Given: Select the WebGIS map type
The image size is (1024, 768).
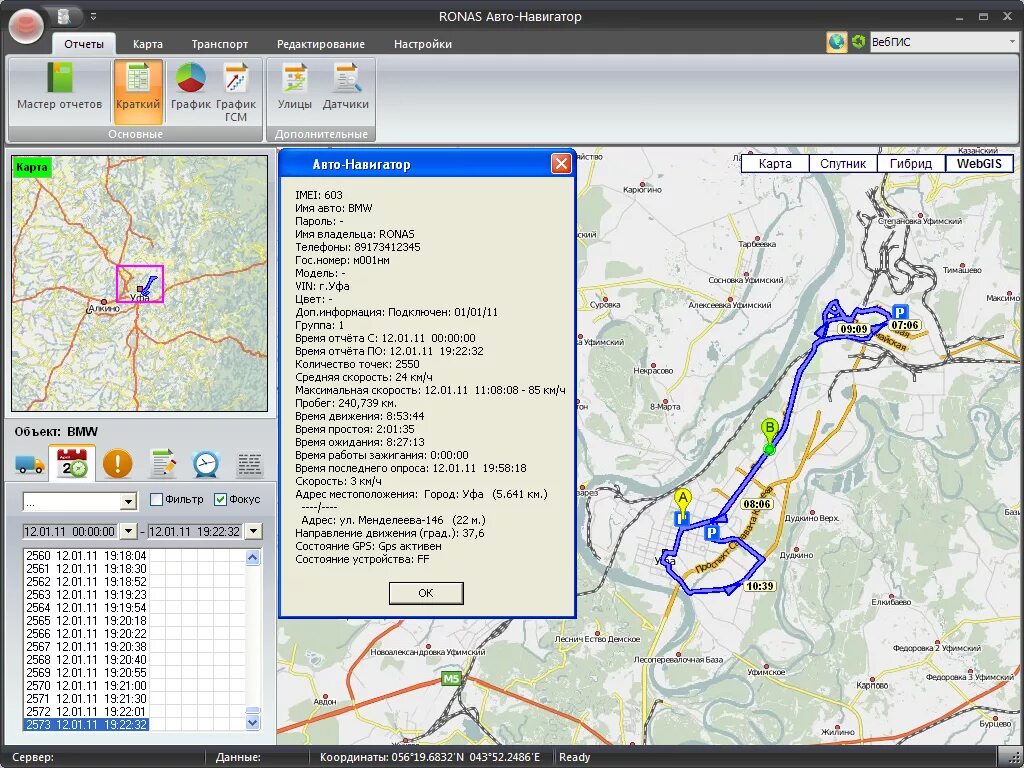Looking at the screenshot, I should click(x=979, y=163).
